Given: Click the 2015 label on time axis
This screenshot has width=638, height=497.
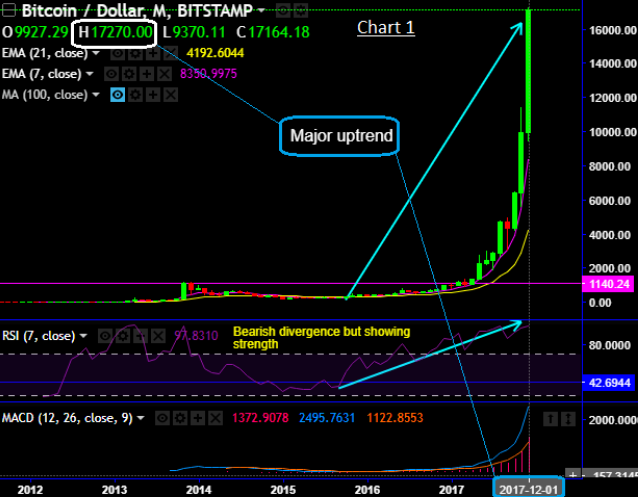Looking at the screenshot, I should [x=283, y=489].
